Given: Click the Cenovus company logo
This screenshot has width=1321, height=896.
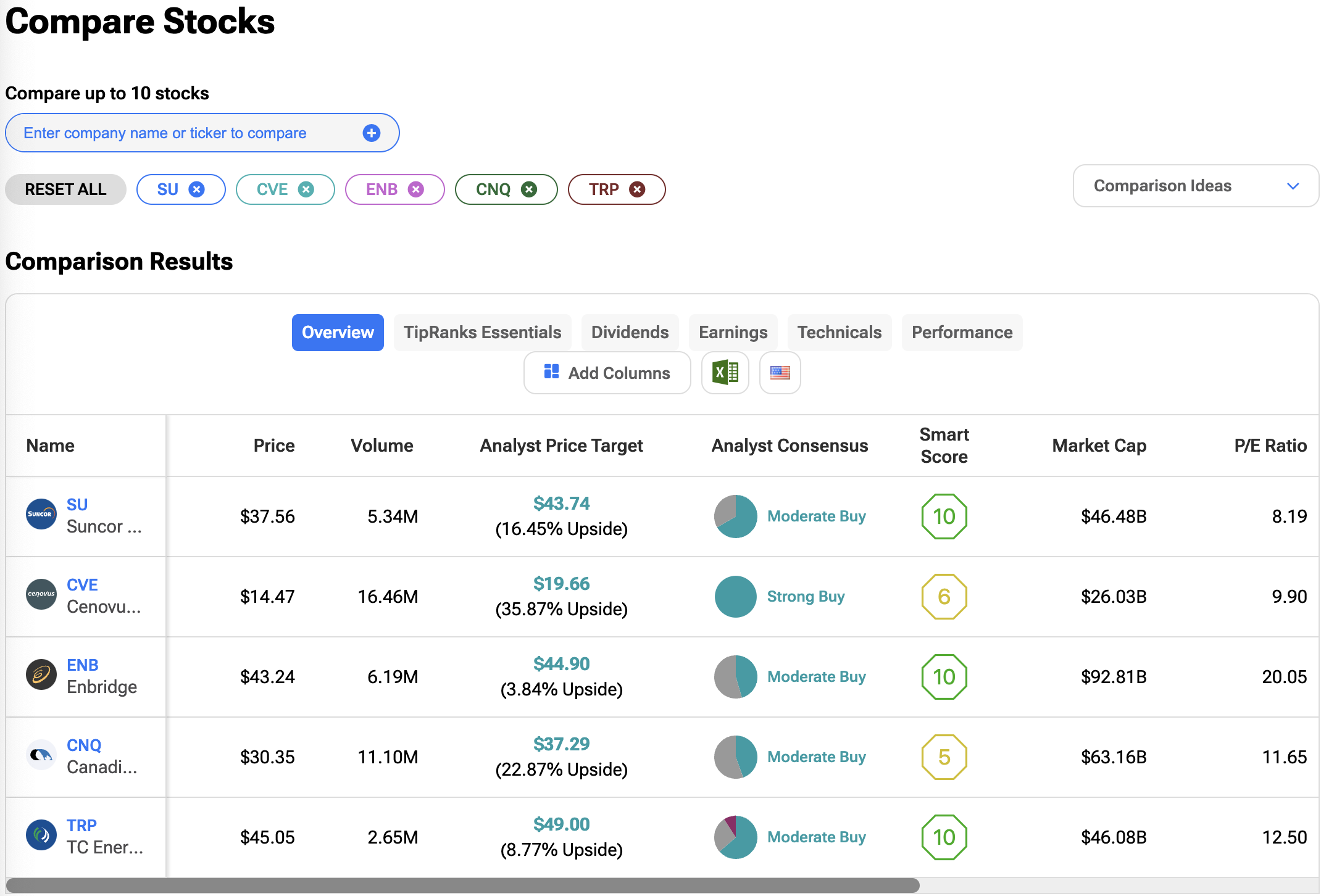Looking at the screenshot, I should (41, 594).
